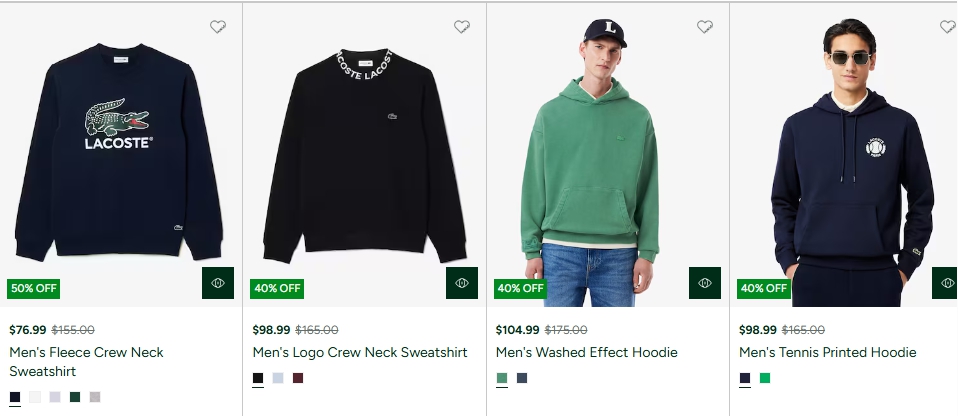
Task: Open Men's Tennis Printed Hoodie title link
Action: click(828, 352)
